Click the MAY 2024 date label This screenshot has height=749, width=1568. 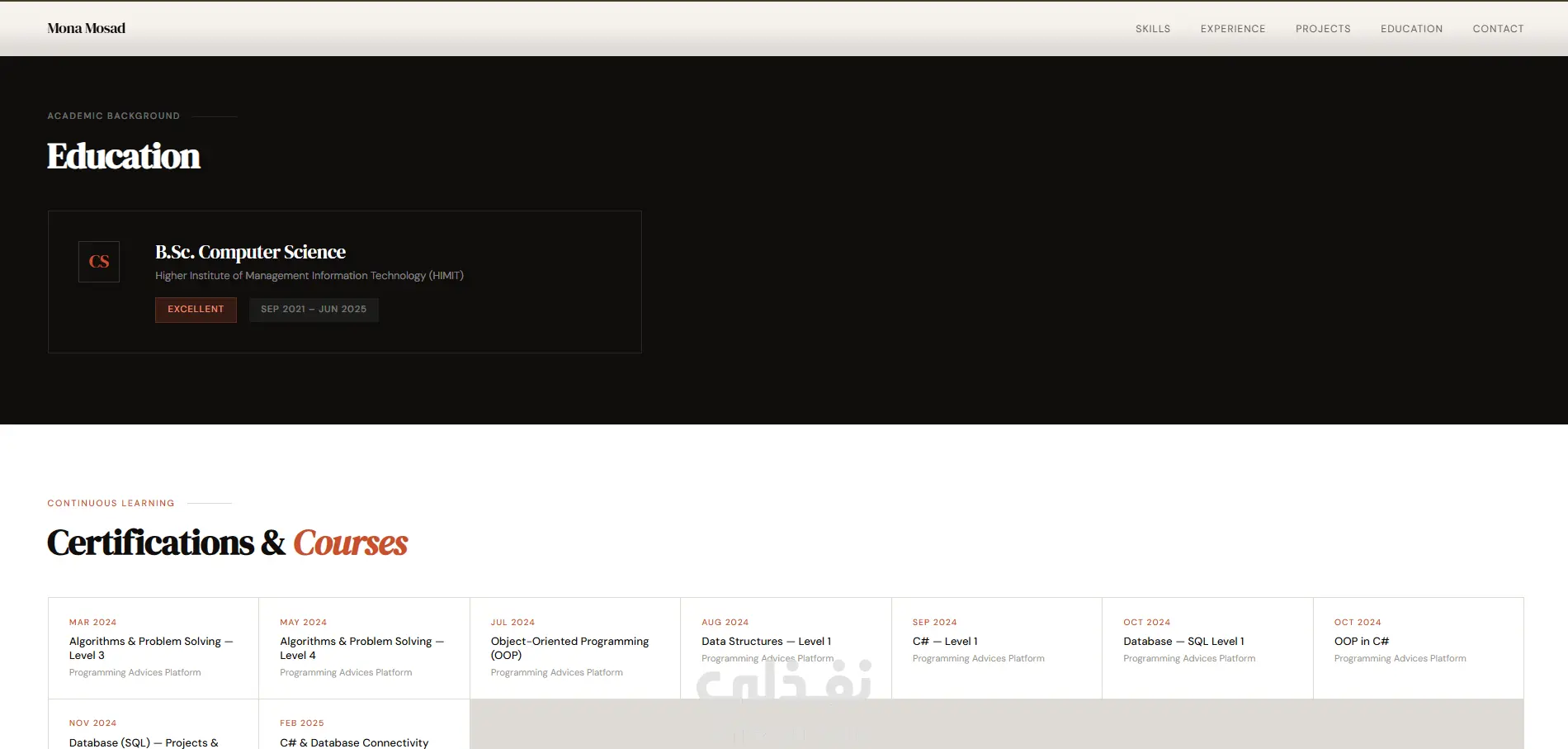pos(304,623)
